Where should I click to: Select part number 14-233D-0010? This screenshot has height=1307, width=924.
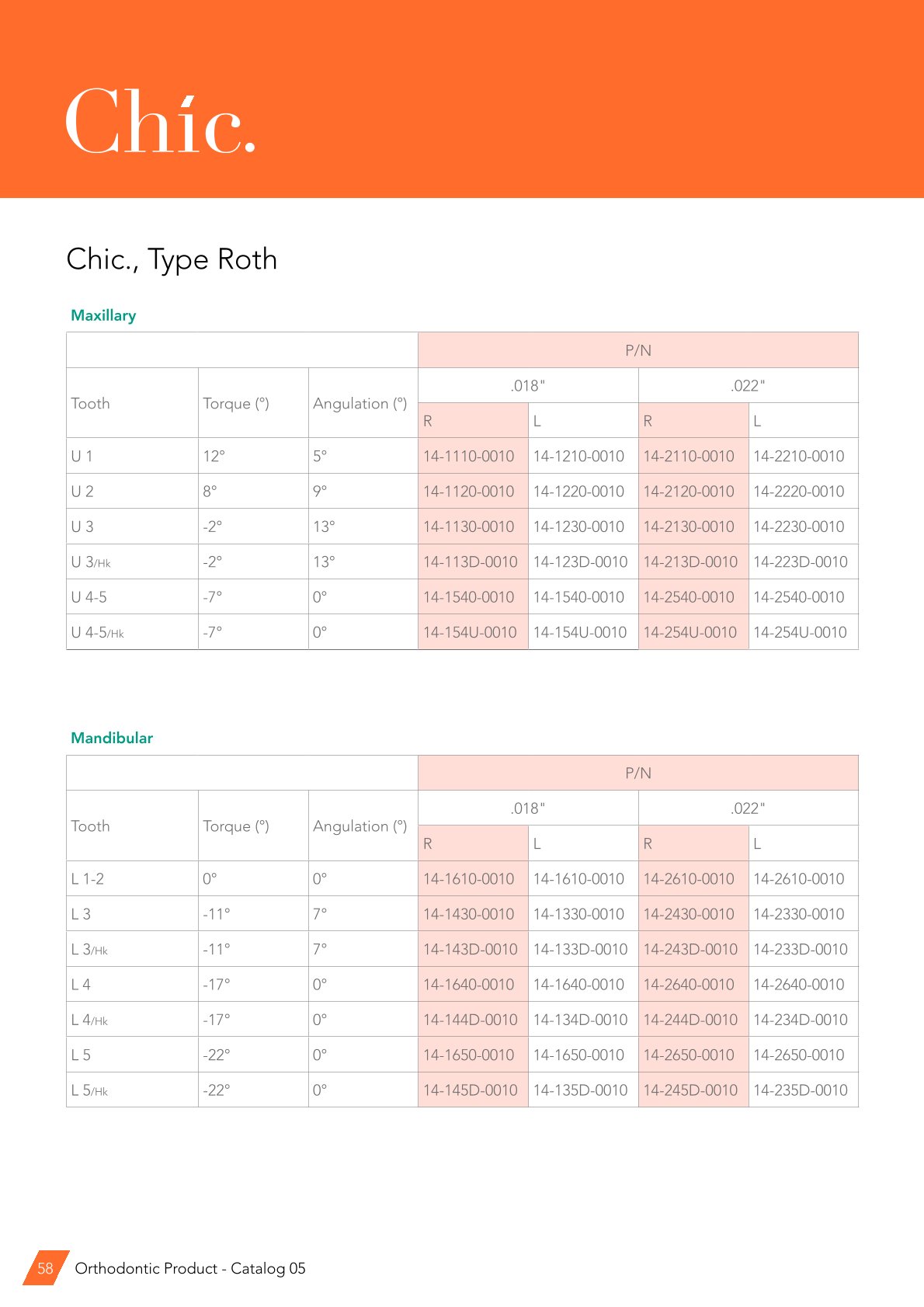coord(801,949)
